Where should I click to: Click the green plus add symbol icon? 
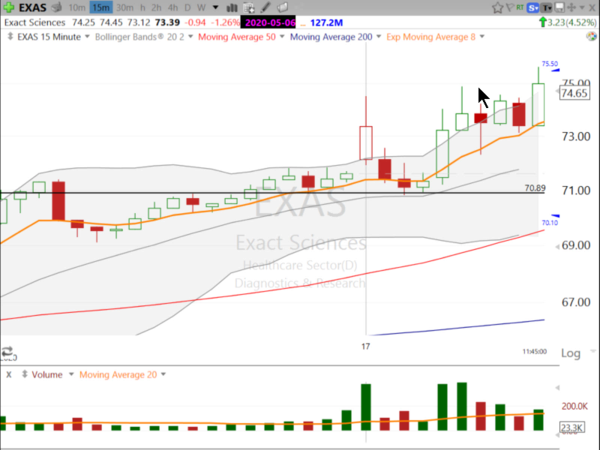[x=9, y=7]
